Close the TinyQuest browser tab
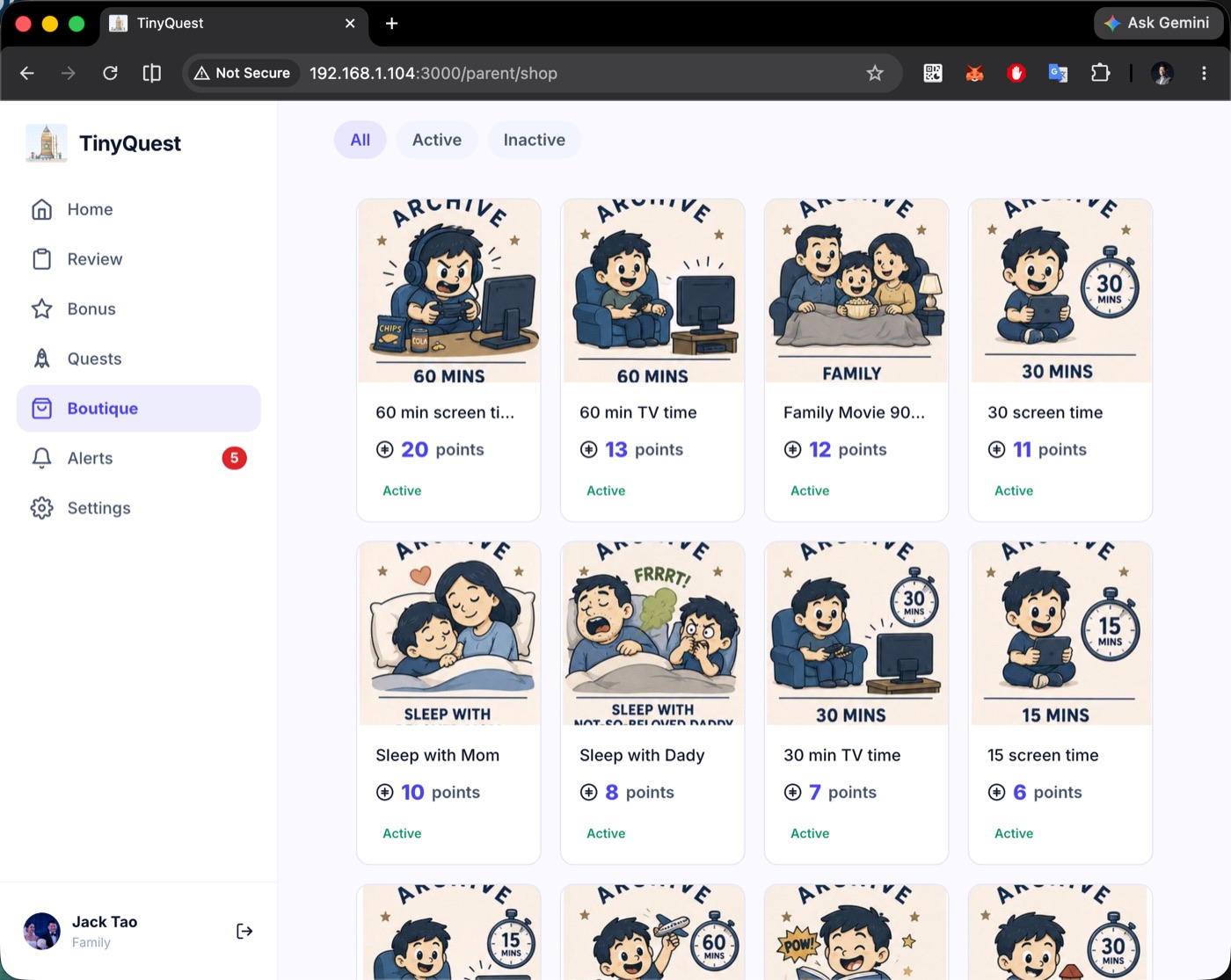Viewport: 1231px width, 980px height. click(x=350, y=24)
